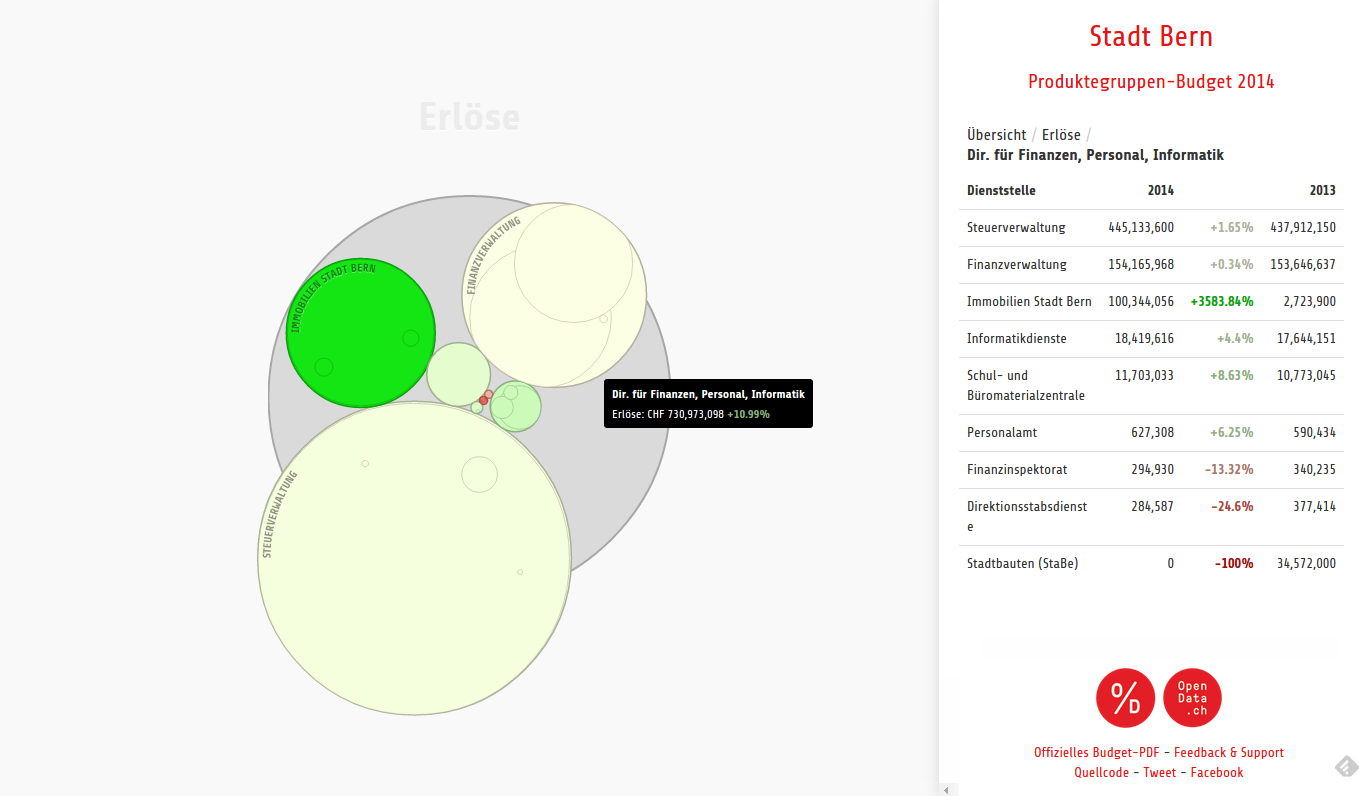Select the Finanzverwaltung bubble
Image resolution: width=1359 pixels, height=796 pixels.
(555, 295)
